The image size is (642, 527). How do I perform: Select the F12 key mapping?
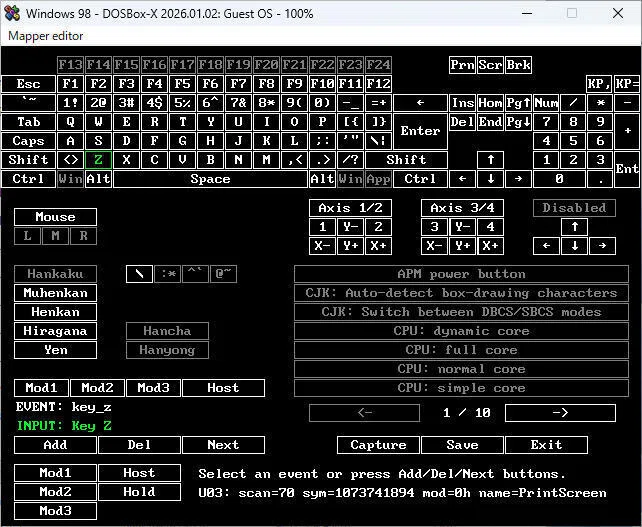coord(378,84)
